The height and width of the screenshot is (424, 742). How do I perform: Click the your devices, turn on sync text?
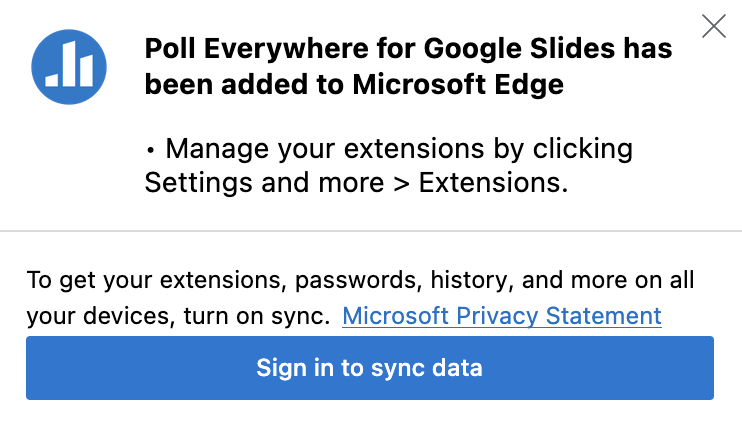click(x=178, y=316)
